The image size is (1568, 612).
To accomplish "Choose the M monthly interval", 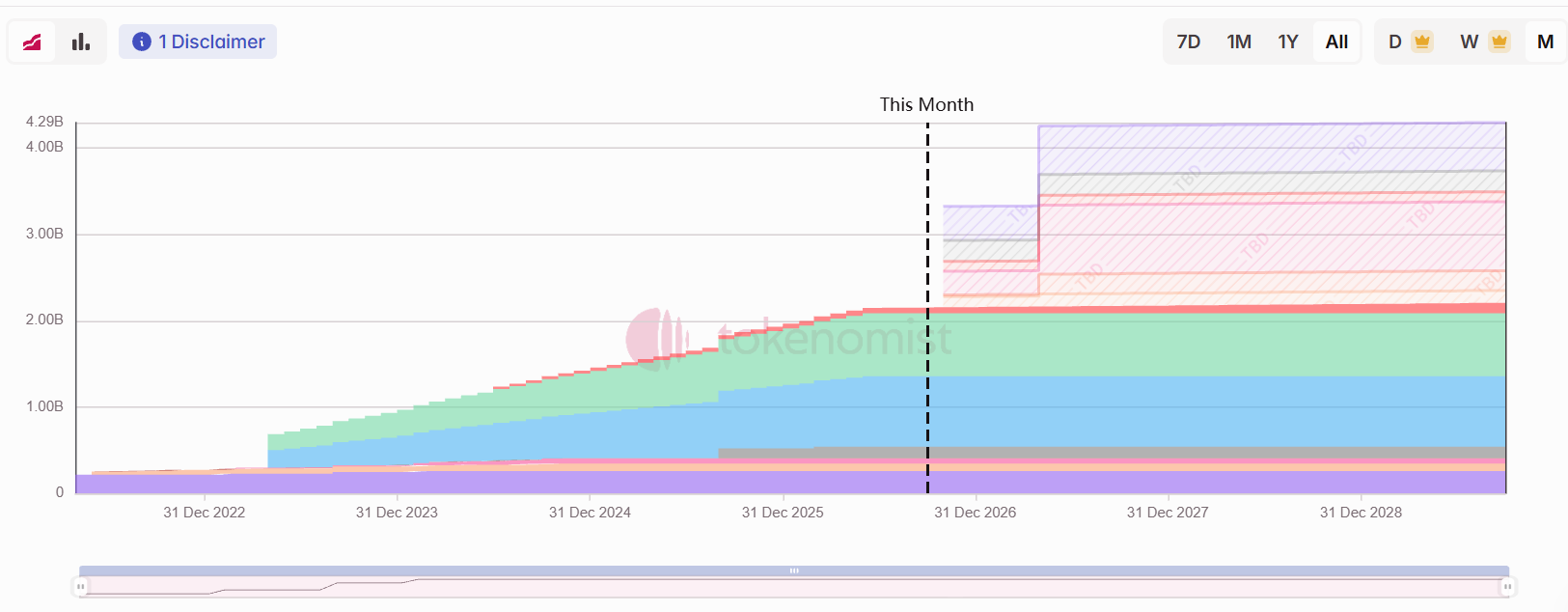I will tap(1545, 42).
